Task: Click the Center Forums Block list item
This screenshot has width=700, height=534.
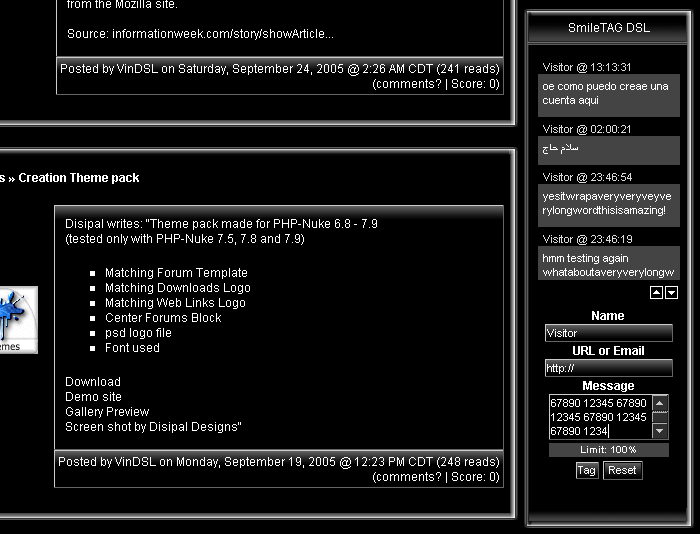Action: [163, 318]
